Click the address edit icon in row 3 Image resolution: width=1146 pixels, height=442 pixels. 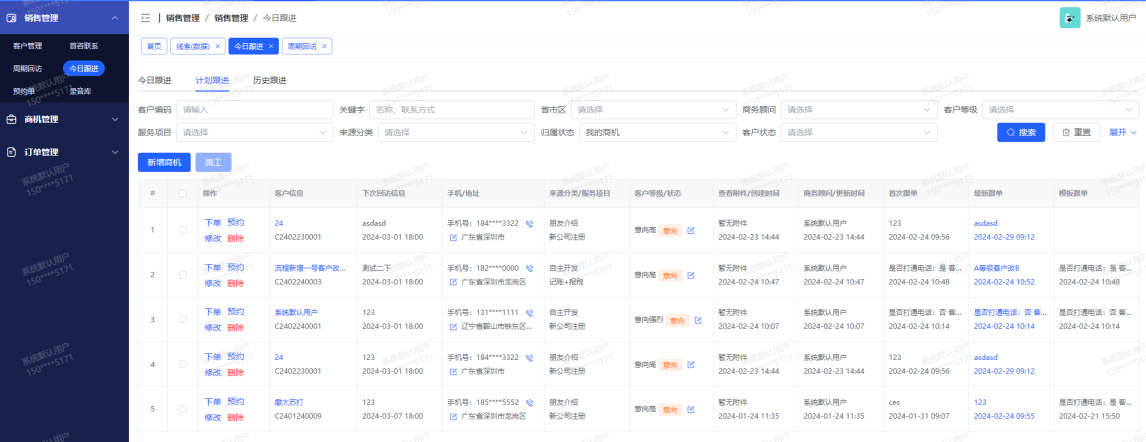click(x=453, y=327)
